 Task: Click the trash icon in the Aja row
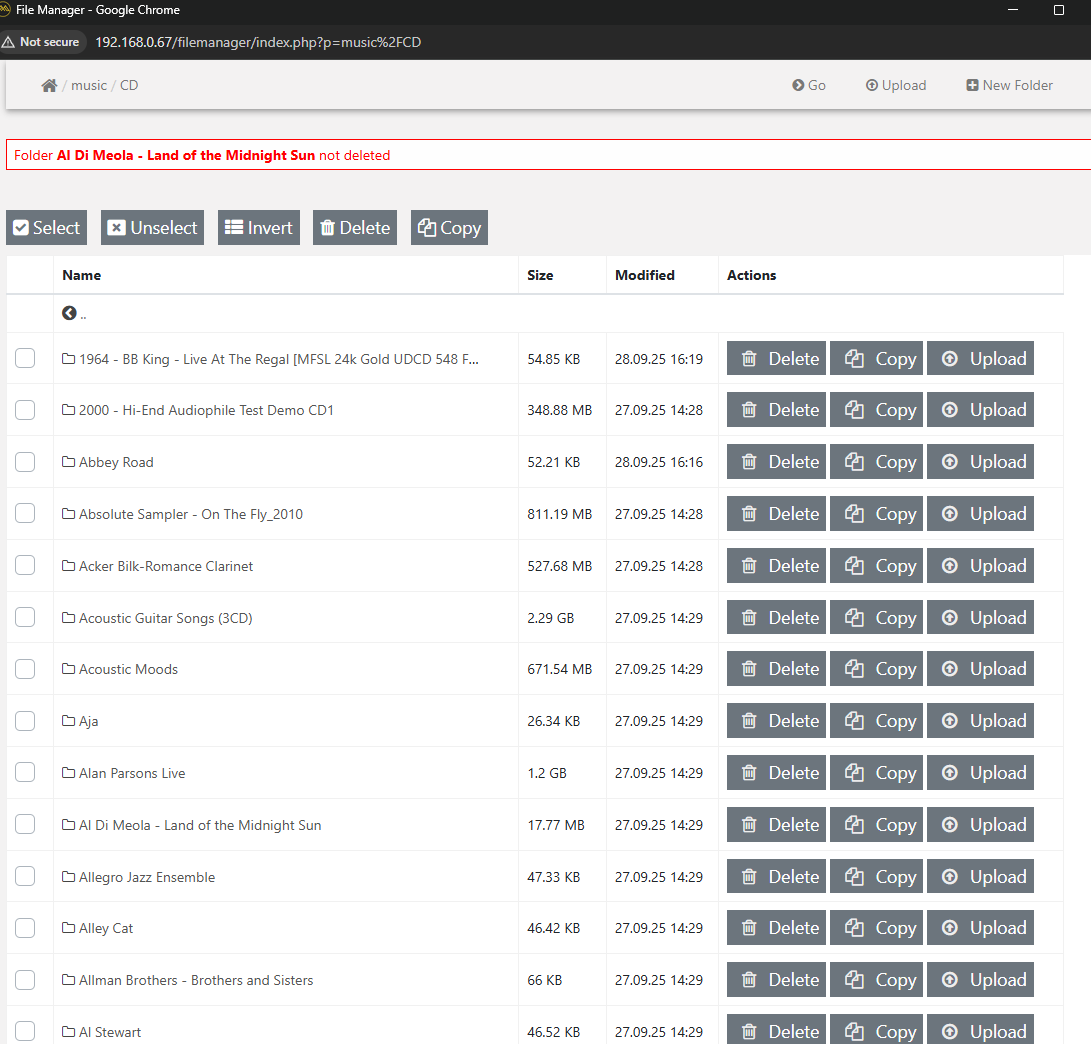pyautogui.click(x=749, y=721)
